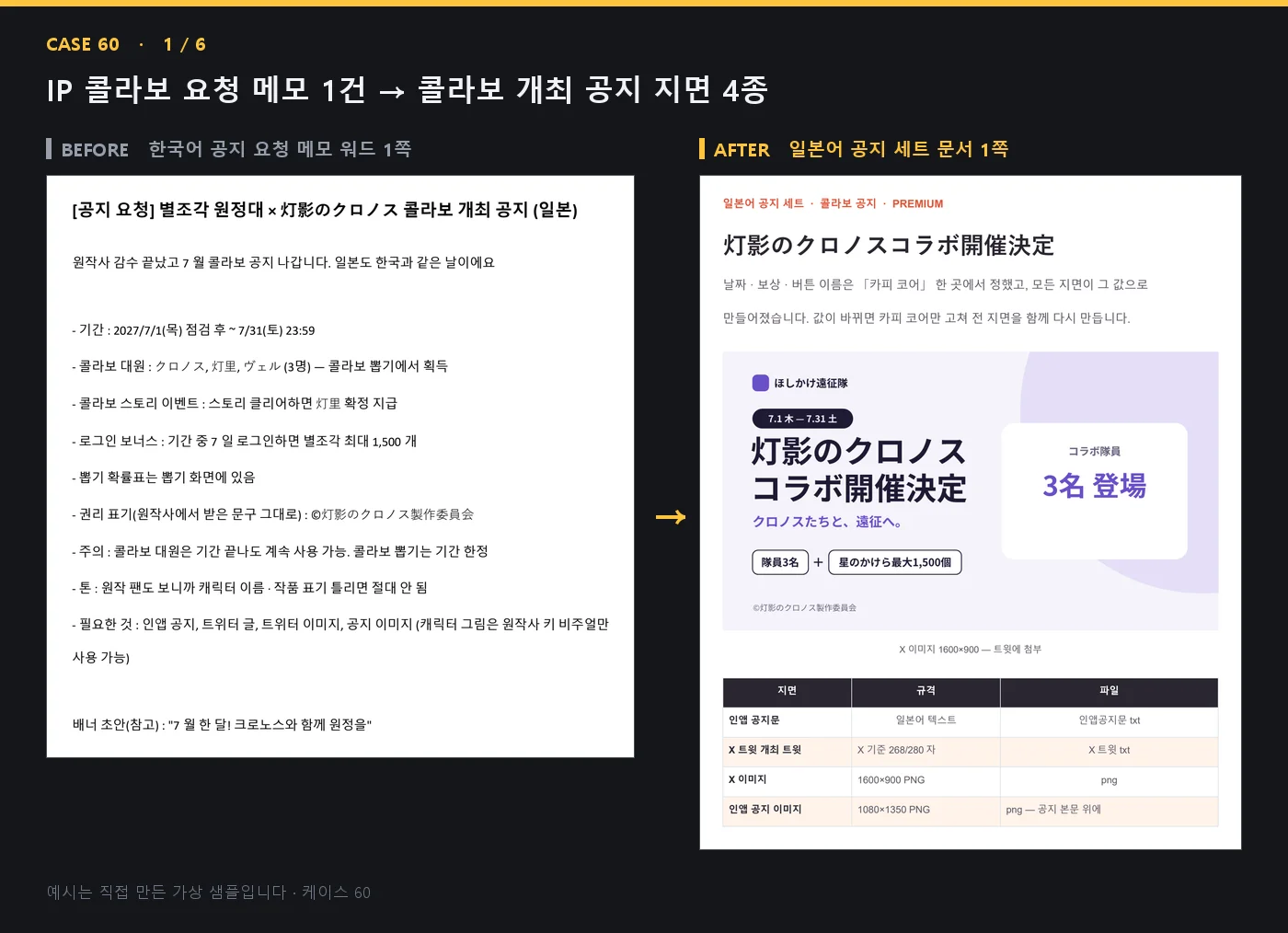Click the caption "X 이미지 1600×900 — 트윗에 첨부"
The image size is (1288, 933).
coord(971,650)
